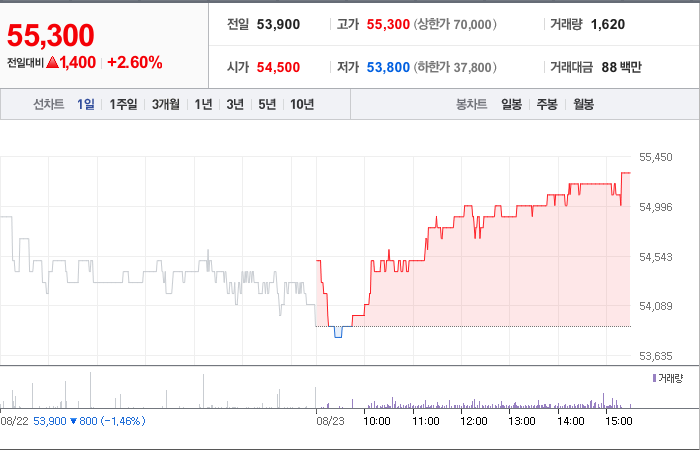Screen dimensions: 700x450
Task: Open the 월봉 candlestick chart
Action: [583, 104]
